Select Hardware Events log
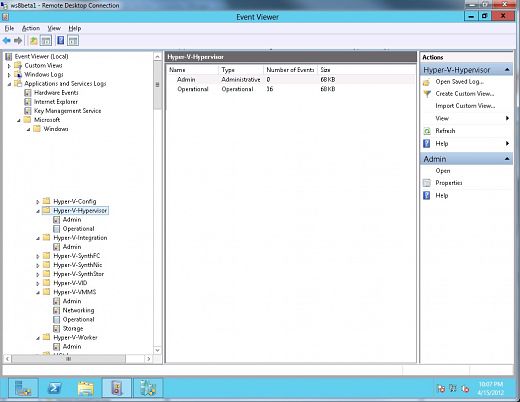 [x=56, y=93]
